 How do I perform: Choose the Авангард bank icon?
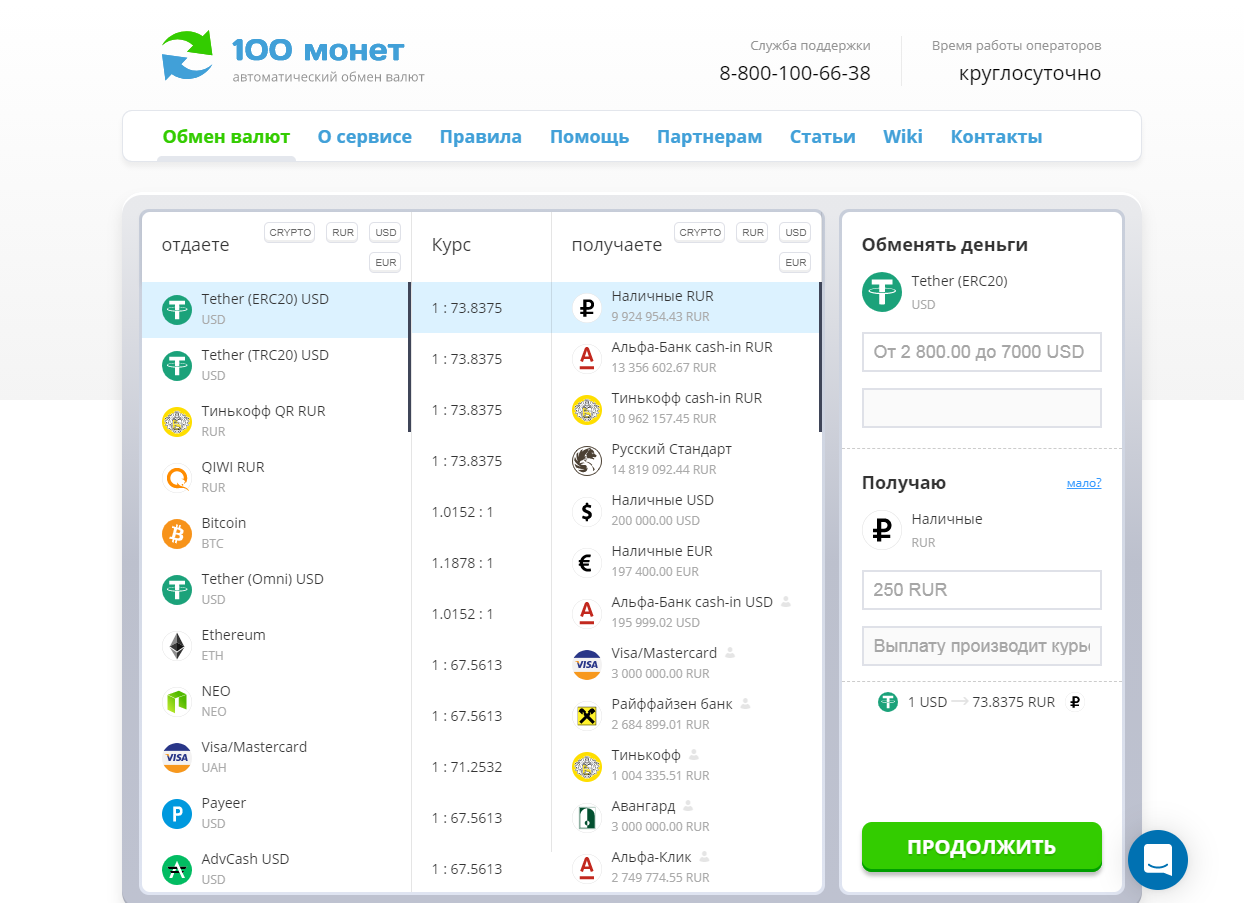point(587,817)
